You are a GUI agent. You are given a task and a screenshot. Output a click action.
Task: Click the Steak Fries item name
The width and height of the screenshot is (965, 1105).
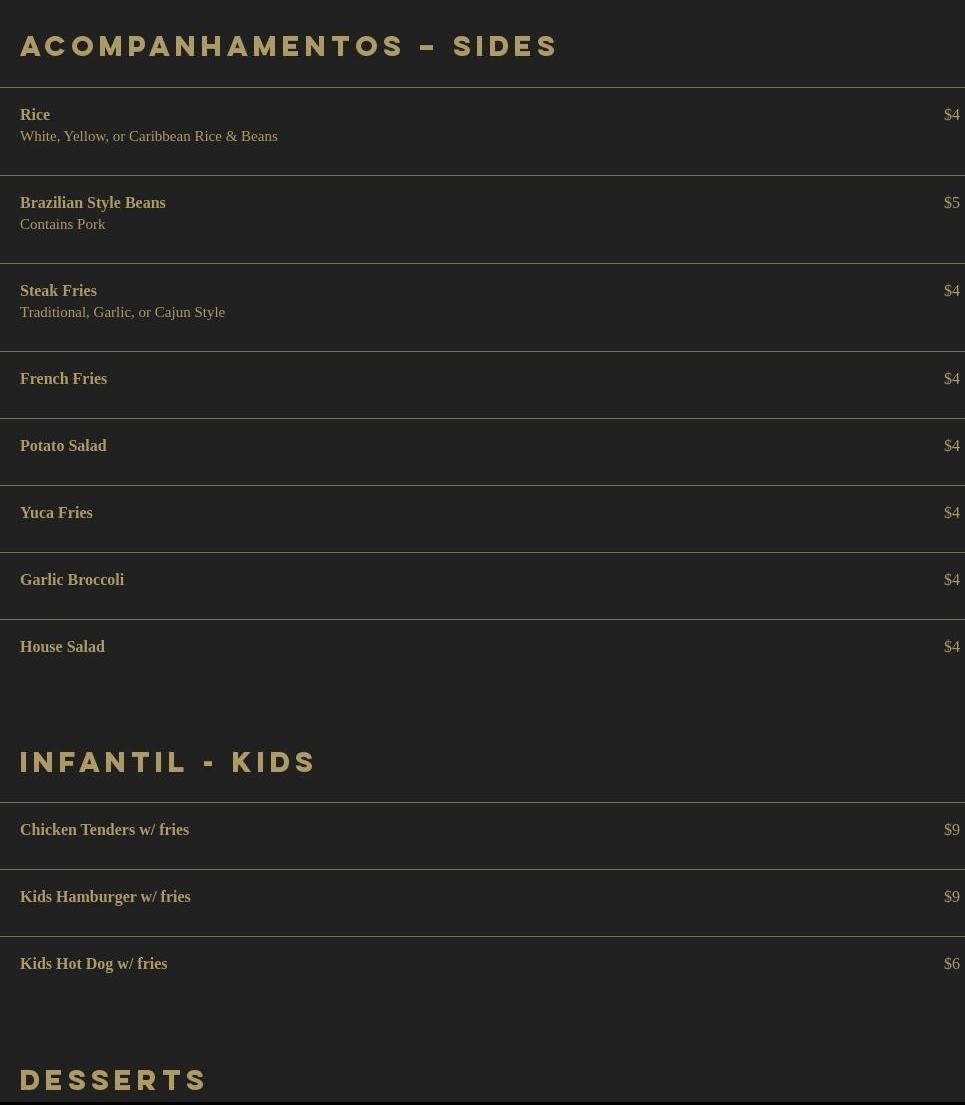click(x=58, y=291)
